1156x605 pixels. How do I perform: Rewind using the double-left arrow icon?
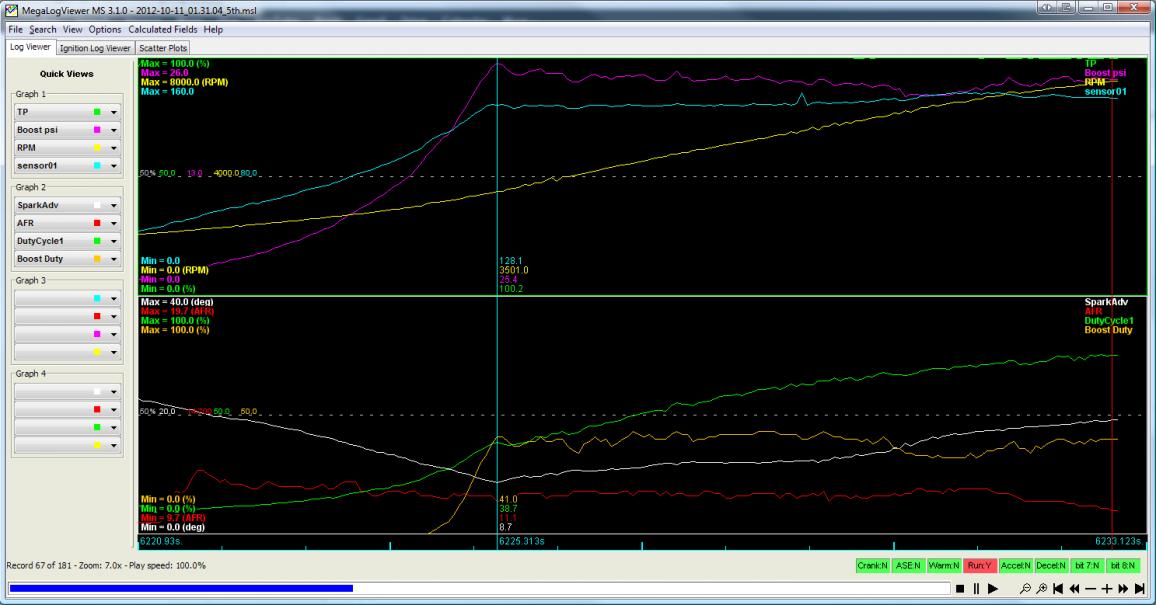[1074, 589]
